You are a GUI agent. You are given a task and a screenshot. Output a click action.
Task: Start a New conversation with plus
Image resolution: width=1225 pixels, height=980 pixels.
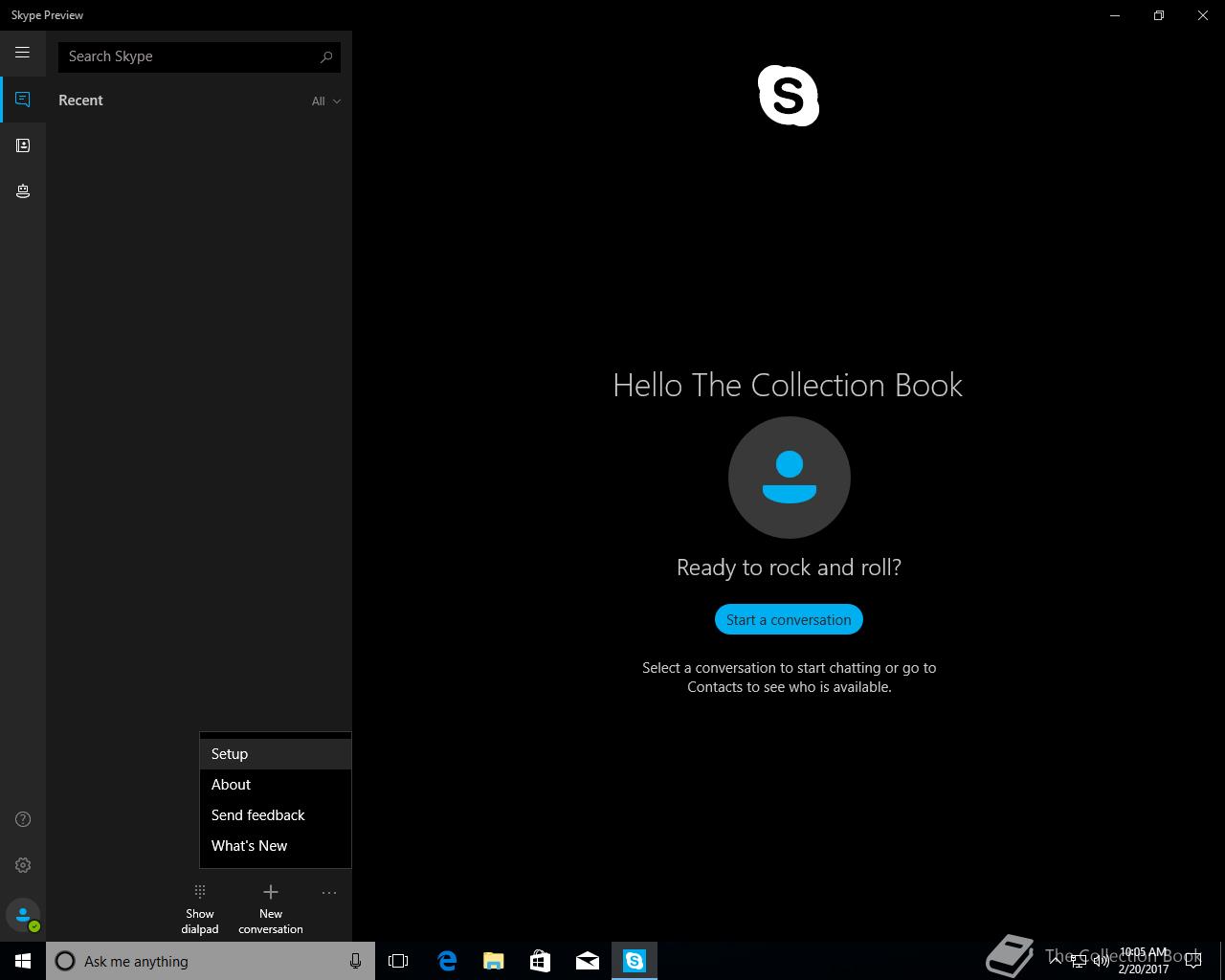point(271,909)
